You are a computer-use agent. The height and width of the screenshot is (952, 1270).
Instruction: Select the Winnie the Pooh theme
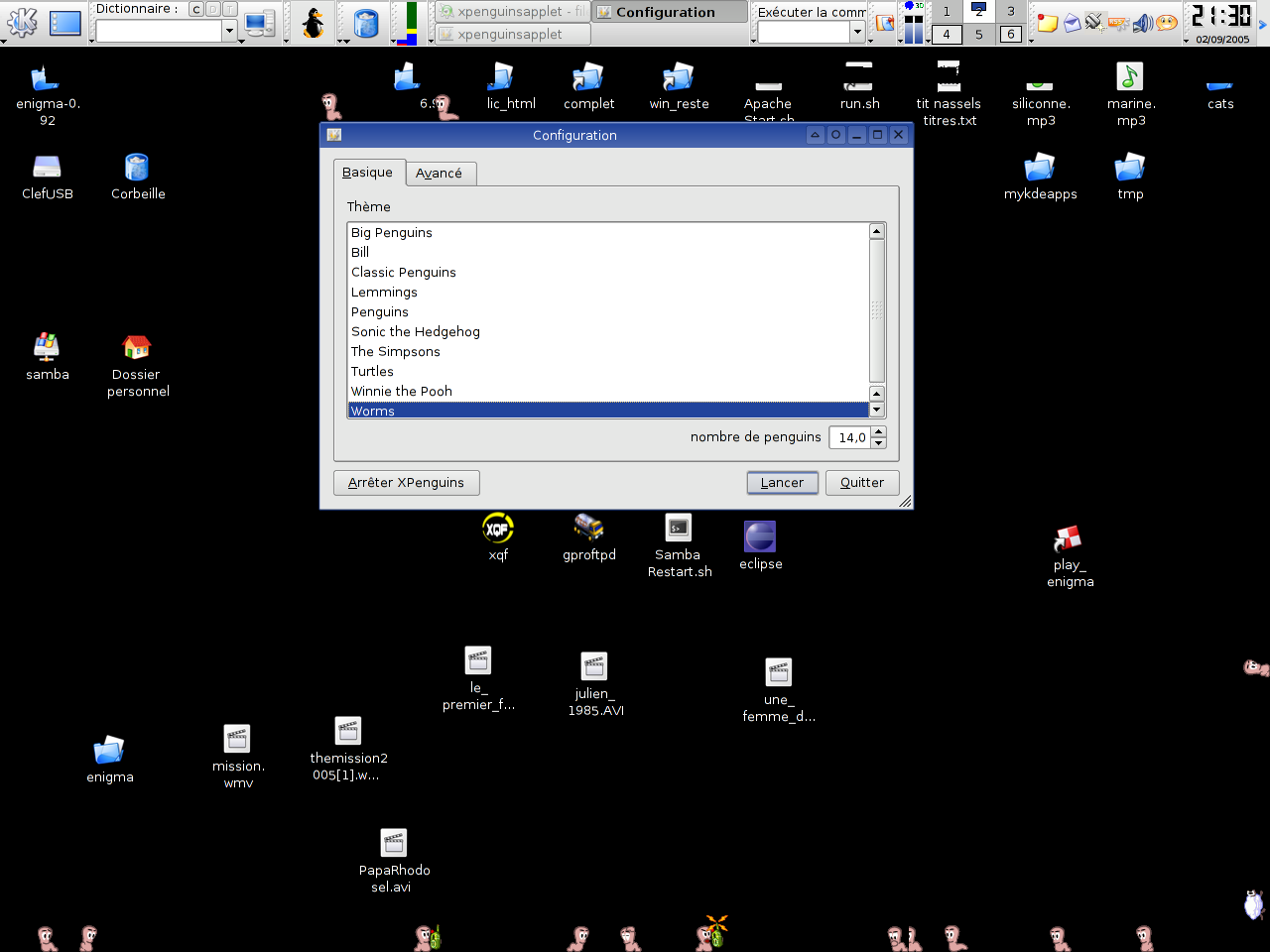608,391
